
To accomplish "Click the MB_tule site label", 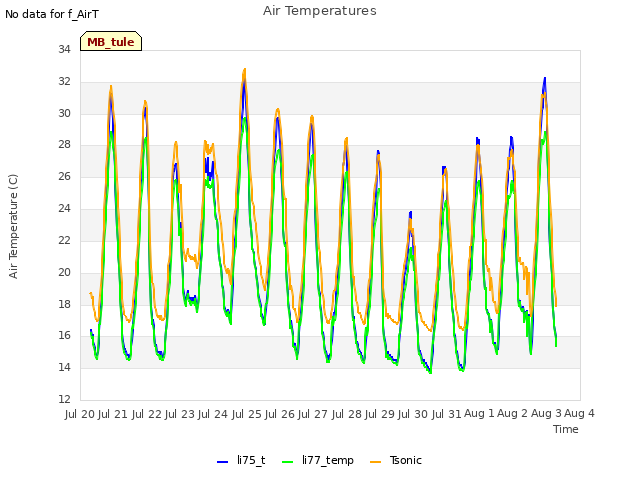I will coord(111,42).
